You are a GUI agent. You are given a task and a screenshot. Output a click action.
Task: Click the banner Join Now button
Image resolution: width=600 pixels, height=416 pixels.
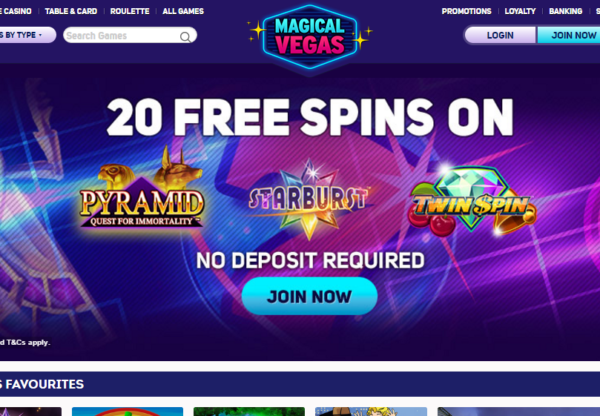click(310, 296)
